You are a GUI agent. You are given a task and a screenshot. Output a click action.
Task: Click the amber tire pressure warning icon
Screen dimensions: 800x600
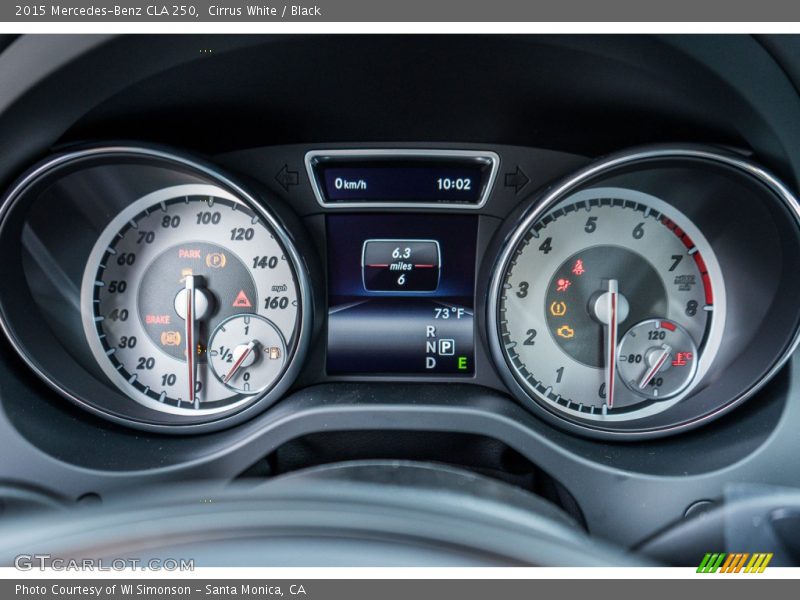[558, 308]
